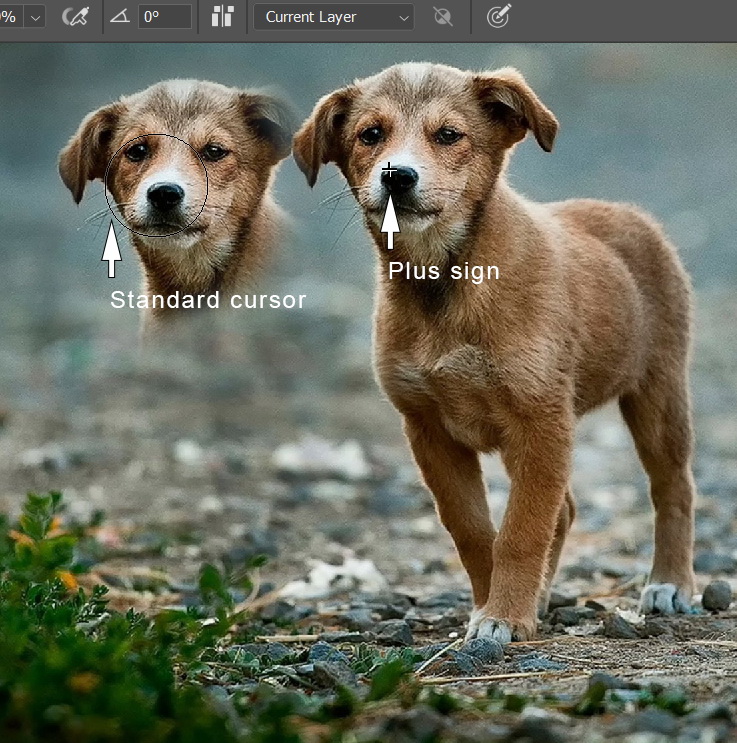This screenshot has height=743, width=737.
Task: Toggle ignore adjustment layers icon
Action: [x=443, y=17]
